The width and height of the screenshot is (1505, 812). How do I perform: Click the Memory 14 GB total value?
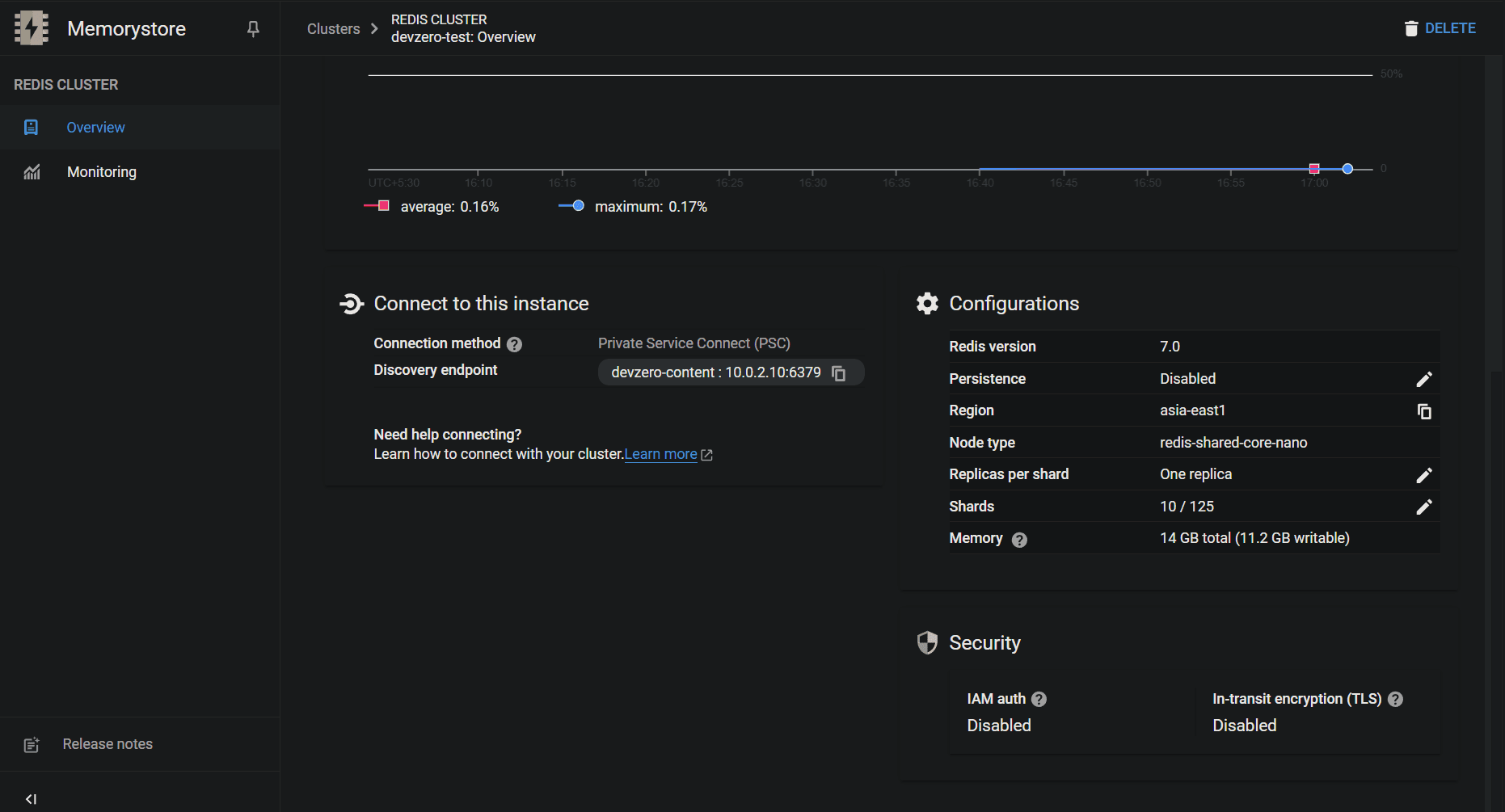pyautogui.click(x=1254, y=538)
